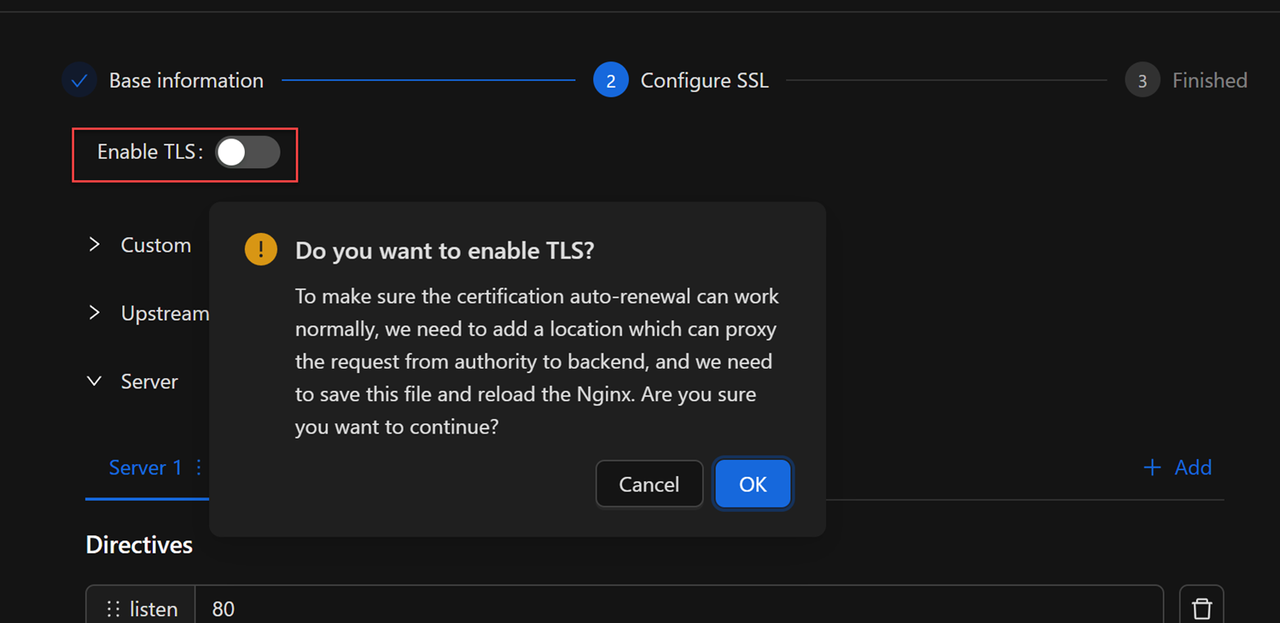Click the plus icon next to Add
Screen dimensions: 1280x623
[1152, 467]
